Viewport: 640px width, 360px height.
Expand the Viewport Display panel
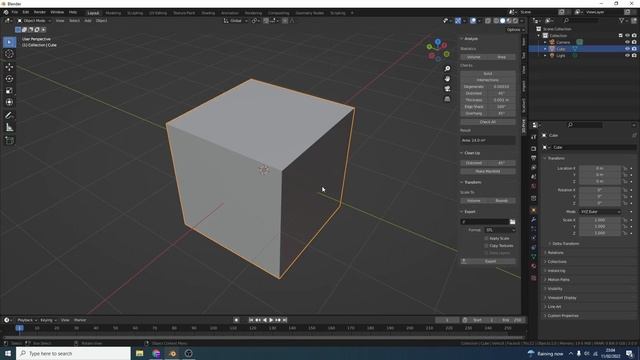pyautogui.click(x=561, y=298)
